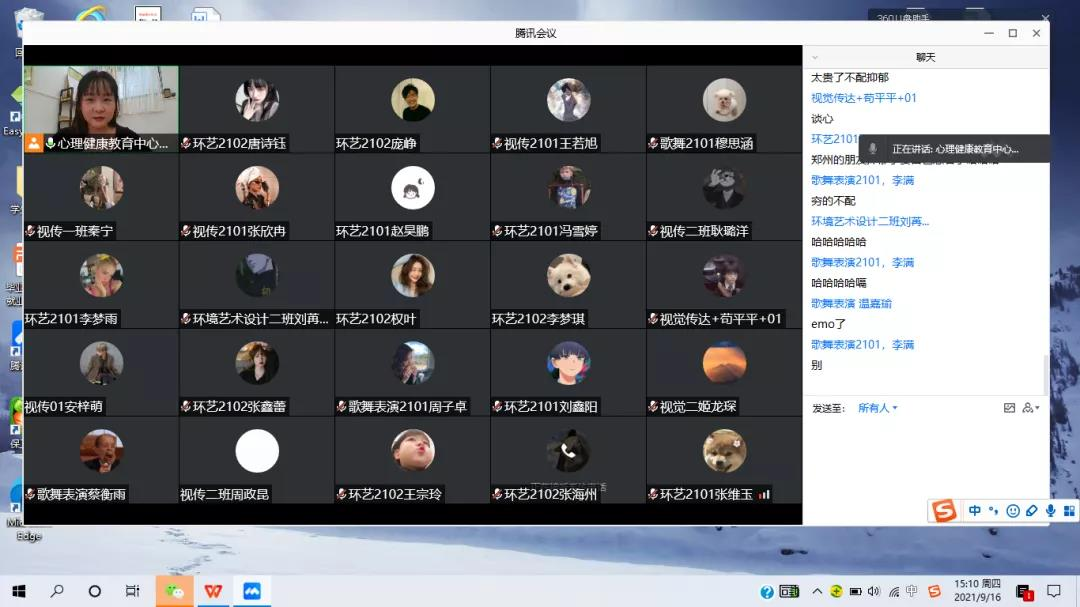The height and width of the screenshot is (607, 1080).
Task: Open the chat permissions dropdown icon
Action: point(1031,408)
